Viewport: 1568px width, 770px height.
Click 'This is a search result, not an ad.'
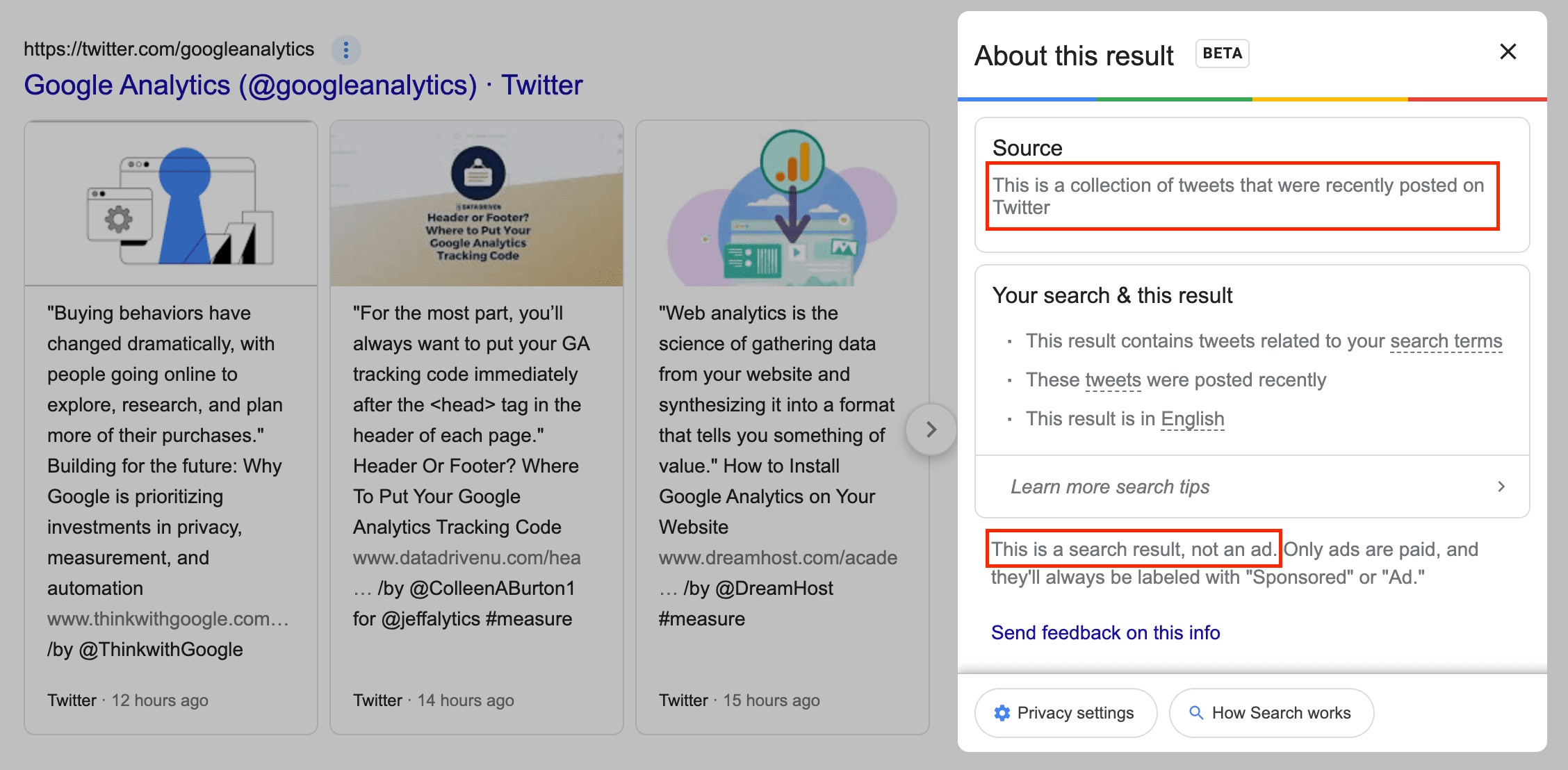pos(1134,549)
